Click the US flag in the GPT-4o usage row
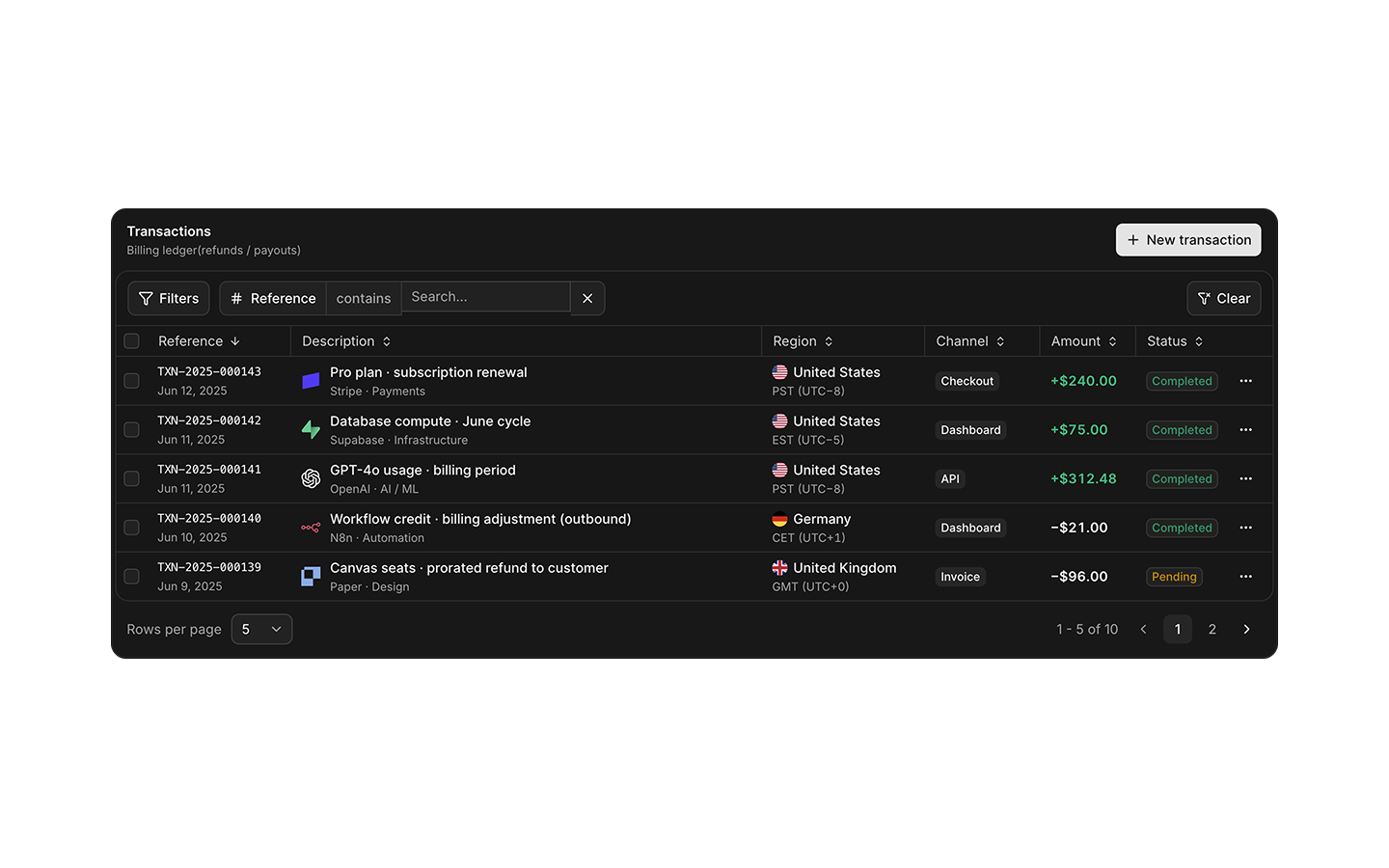This screenshot has height=868, width=1389. click(x=779, y=470)
